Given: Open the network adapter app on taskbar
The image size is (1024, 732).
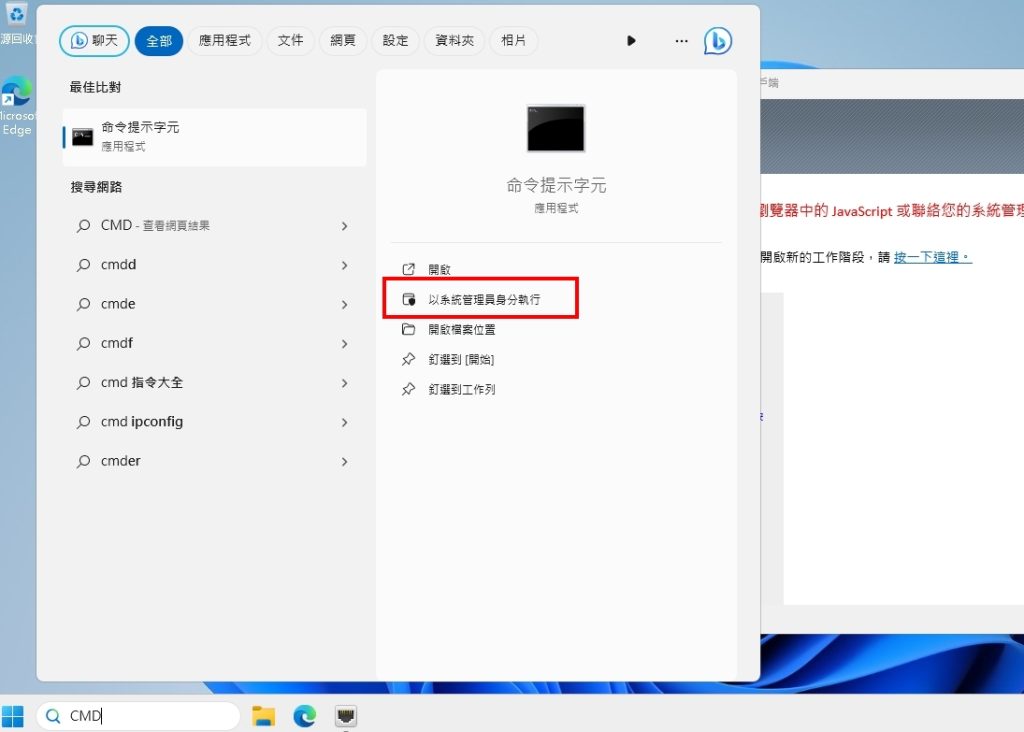Looking at the screenshot, I should 345,716.
